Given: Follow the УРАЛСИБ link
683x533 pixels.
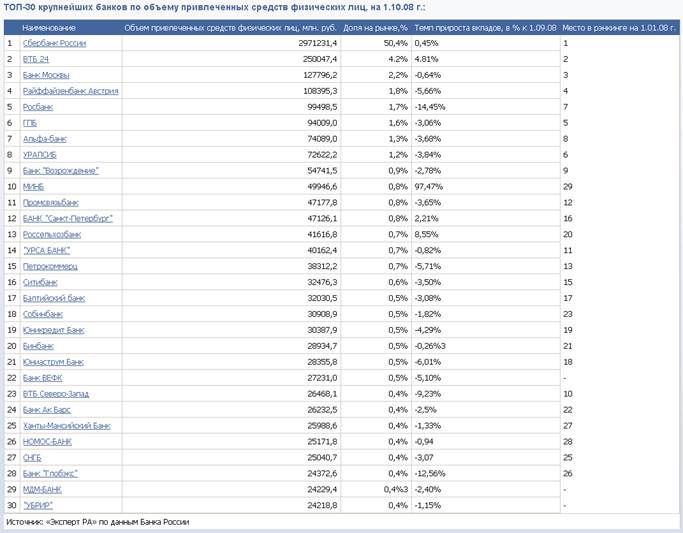Looking at the screenshot, I should (x=40, y=155).
